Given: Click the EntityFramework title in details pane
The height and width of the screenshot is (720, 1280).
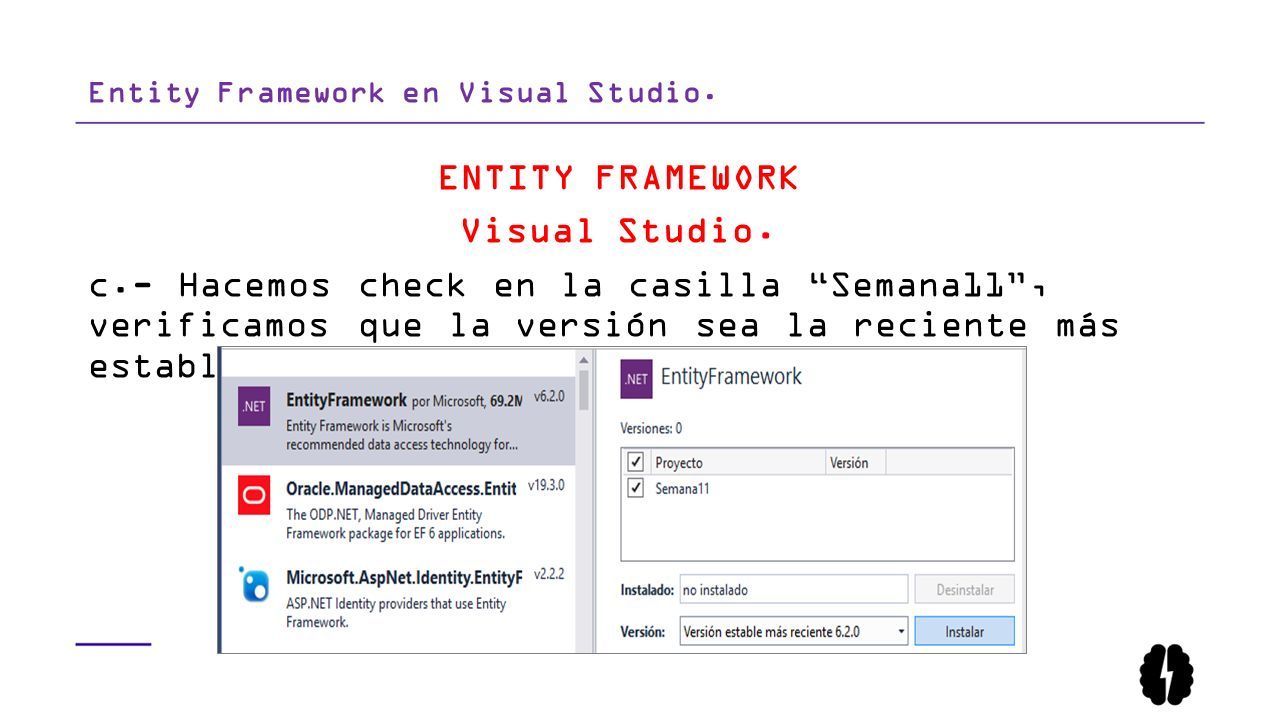Looking at the screenshot, I should 731,377.
